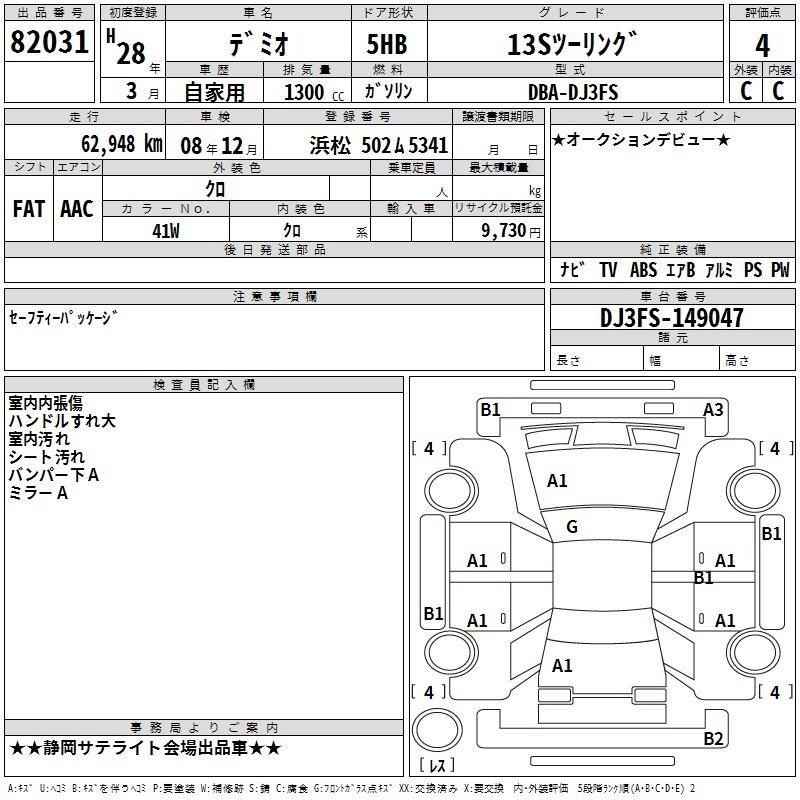The image size is (800, 800).
Task: Click the 静岡サテライト会場出品車 notice
Action: [146, 748]
